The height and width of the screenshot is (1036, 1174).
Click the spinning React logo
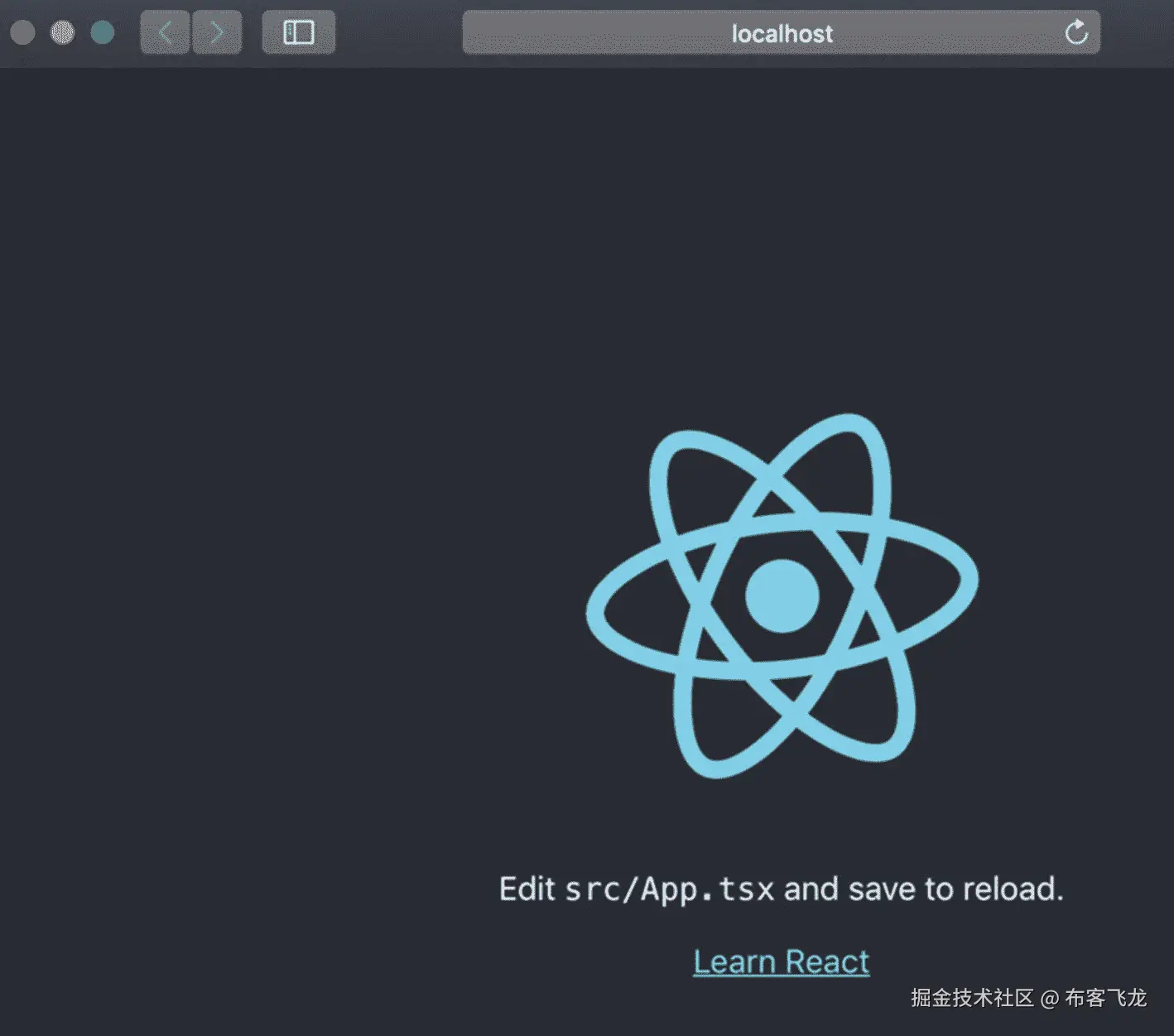(782, 595)
